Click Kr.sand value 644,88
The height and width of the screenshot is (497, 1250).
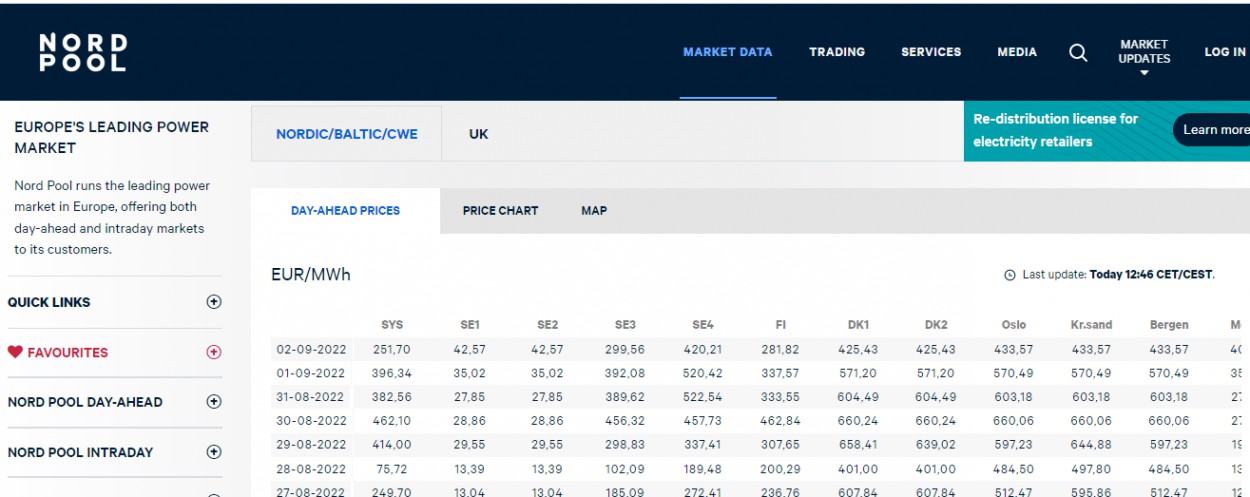tap(1091, 445)
